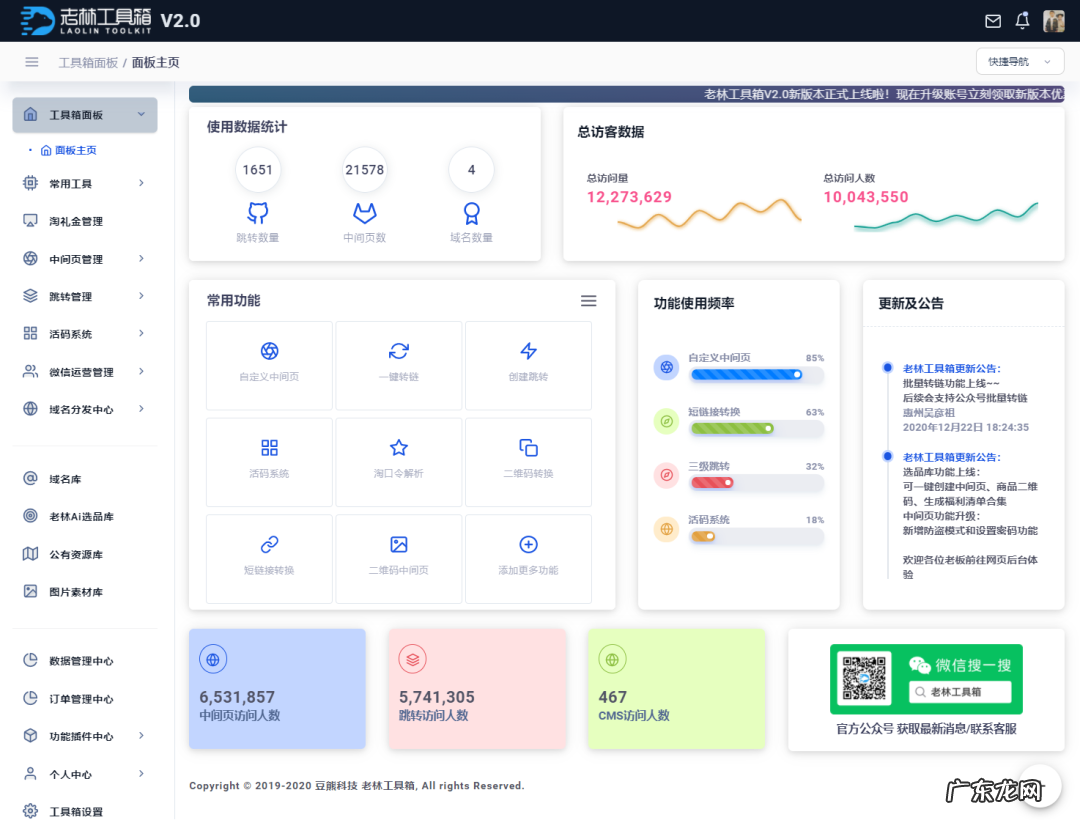Click the 一键转链 refresh icon
Viewport: 1080px width, 820px height.
tap(398, 352)
